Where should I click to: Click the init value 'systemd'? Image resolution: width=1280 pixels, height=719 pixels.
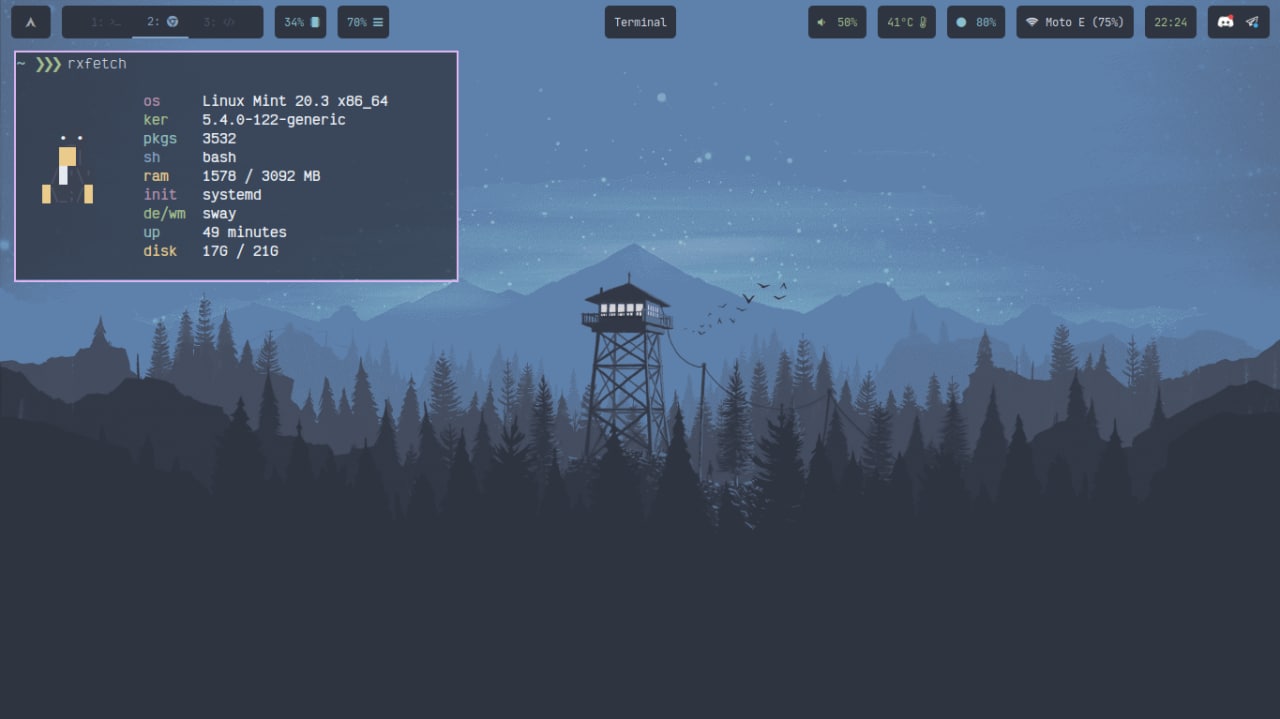[x=232, y=195]
